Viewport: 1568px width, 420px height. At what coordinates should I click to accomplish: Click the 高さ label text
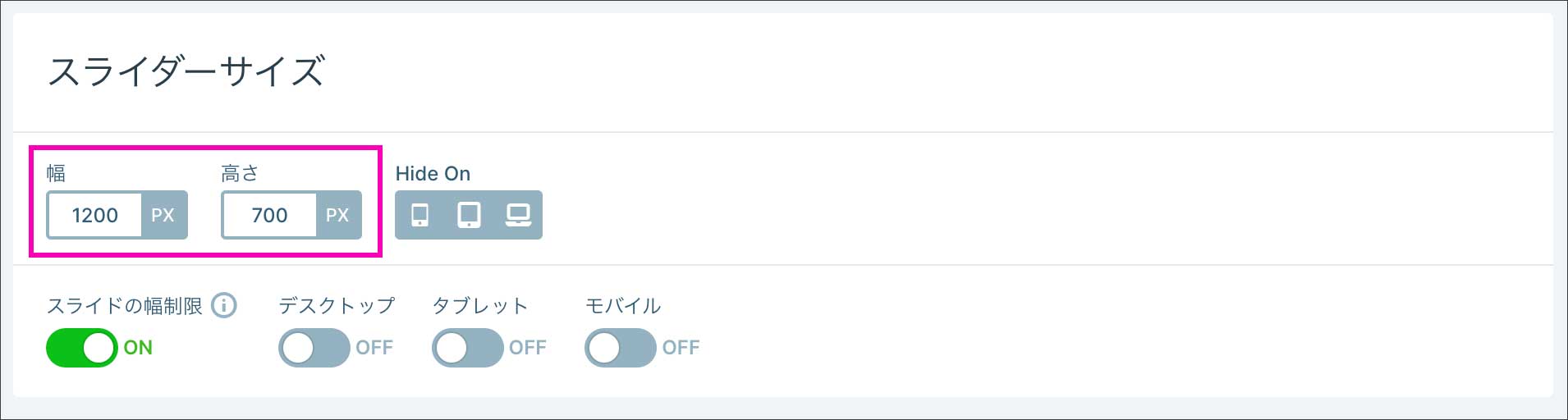click(x=240, y=173)
